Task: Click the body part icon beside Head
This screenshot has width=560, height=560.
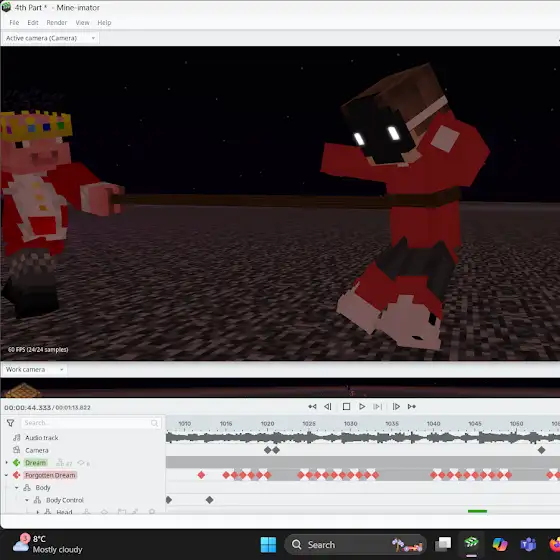Action: (48, 512)
